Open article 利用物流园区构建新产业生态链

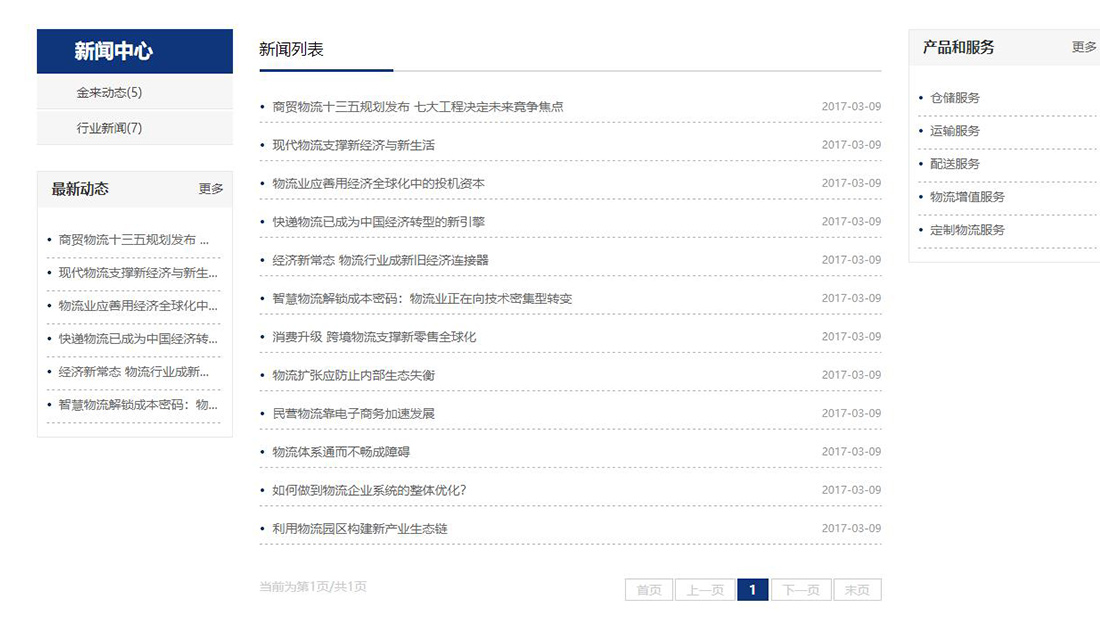pos(360,529)
